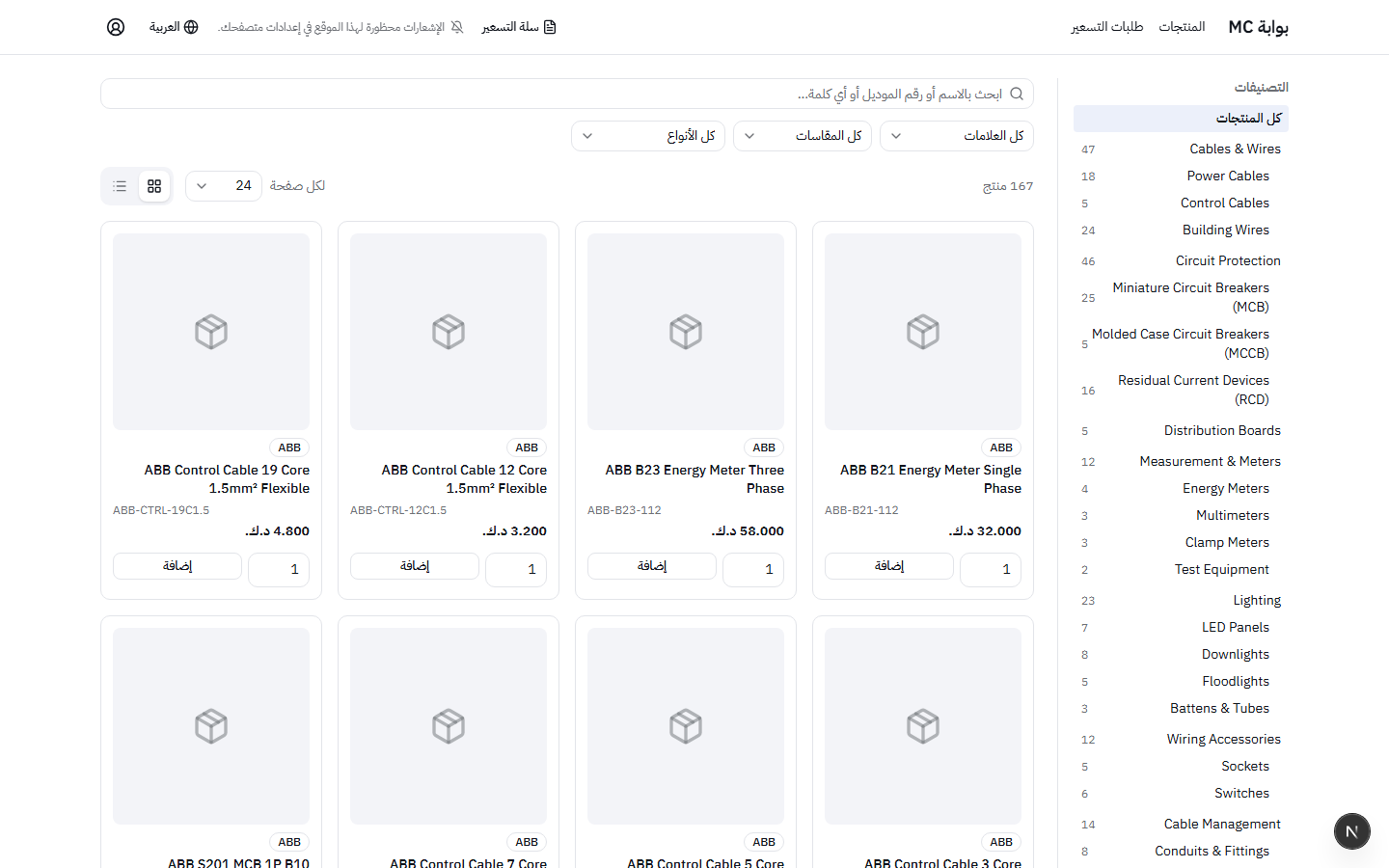This screenshot has height=868, width=1389.
Task: Open the all brands dropdown (كل العلامات)
Action: point(957,136)
